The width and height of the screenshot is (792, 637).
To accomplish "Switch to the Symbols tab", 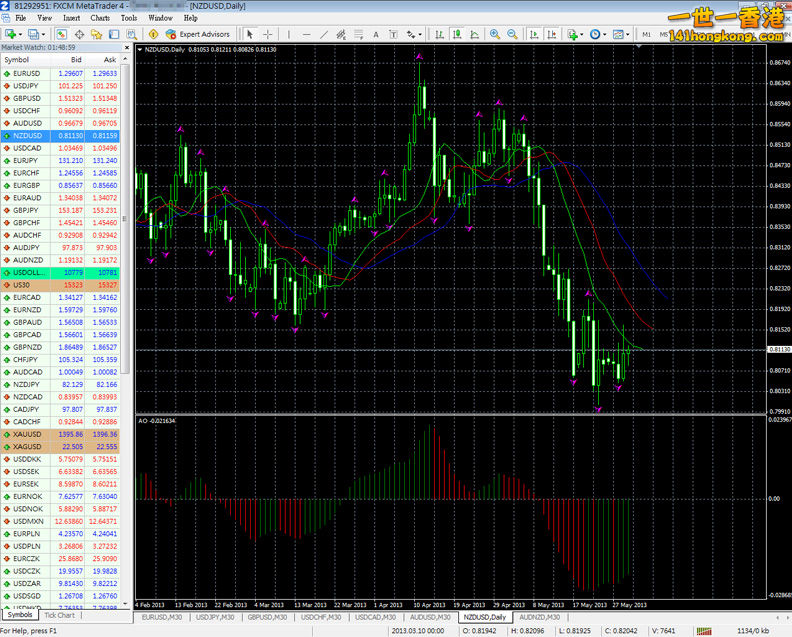I will point(20,615).
